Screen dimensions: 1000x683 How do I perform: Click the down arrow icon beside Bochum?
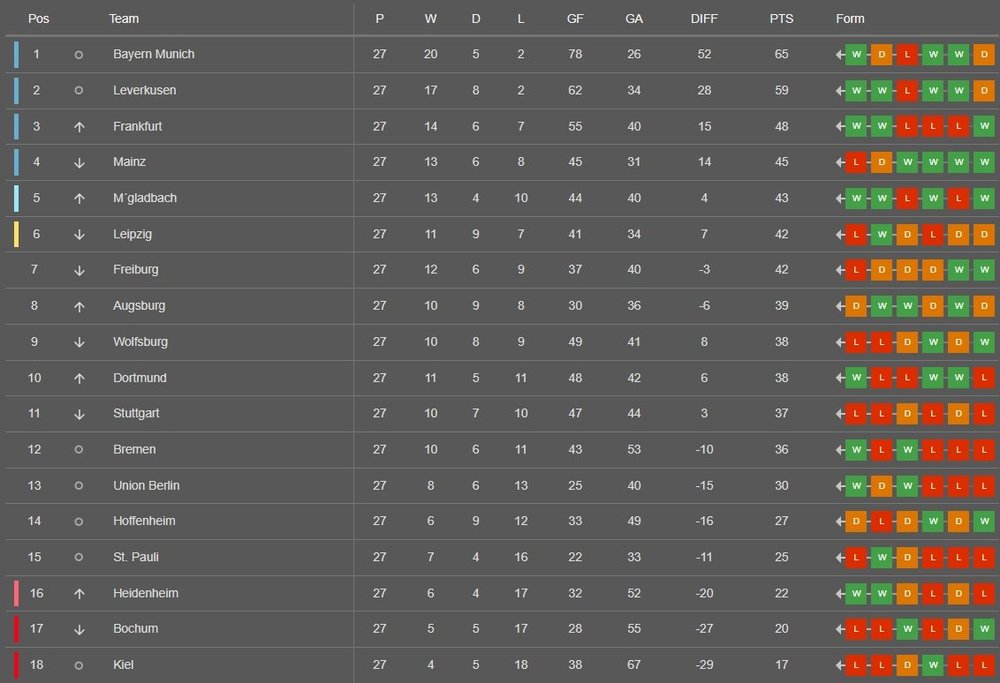79,629
